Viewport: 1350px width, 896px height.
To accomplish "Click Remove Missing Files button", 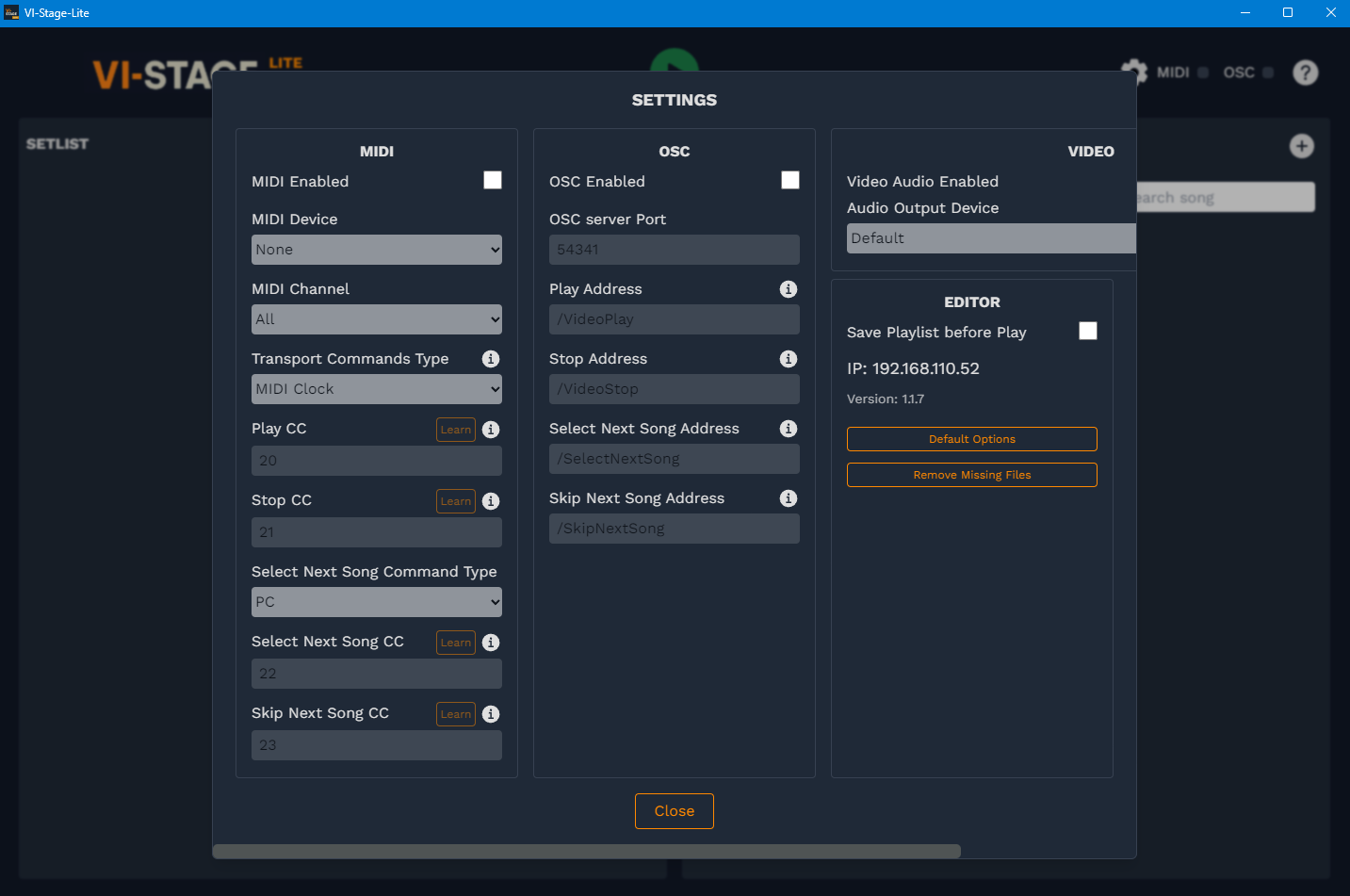I will [972, 475].
